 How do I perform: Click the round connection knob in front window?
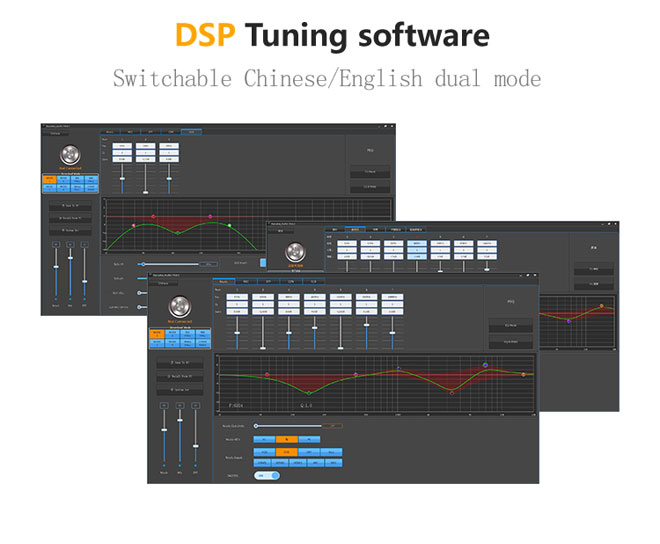180,307
